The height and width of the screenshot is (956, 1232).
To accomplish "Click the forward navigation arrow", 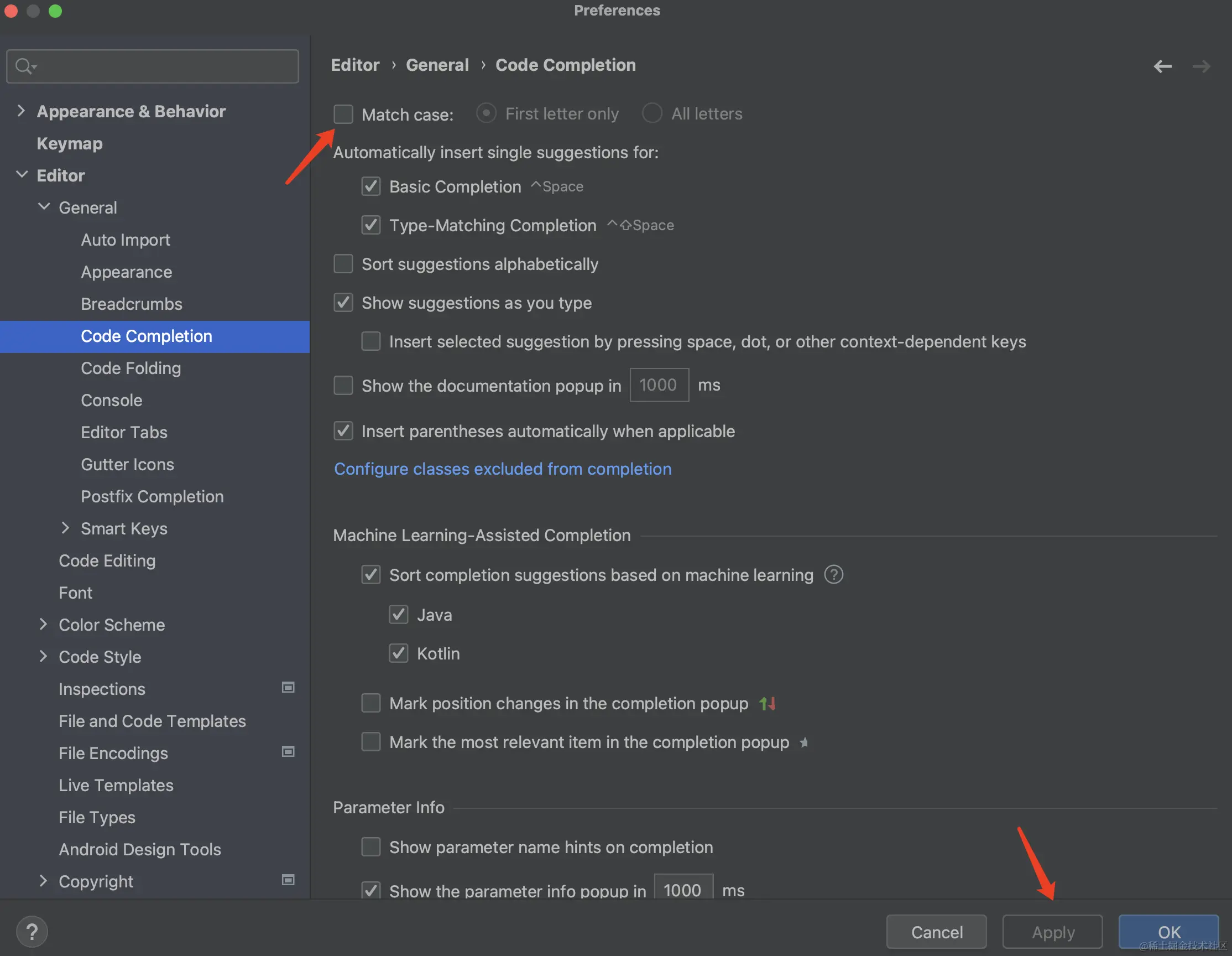I will (x=1200, y=66).
